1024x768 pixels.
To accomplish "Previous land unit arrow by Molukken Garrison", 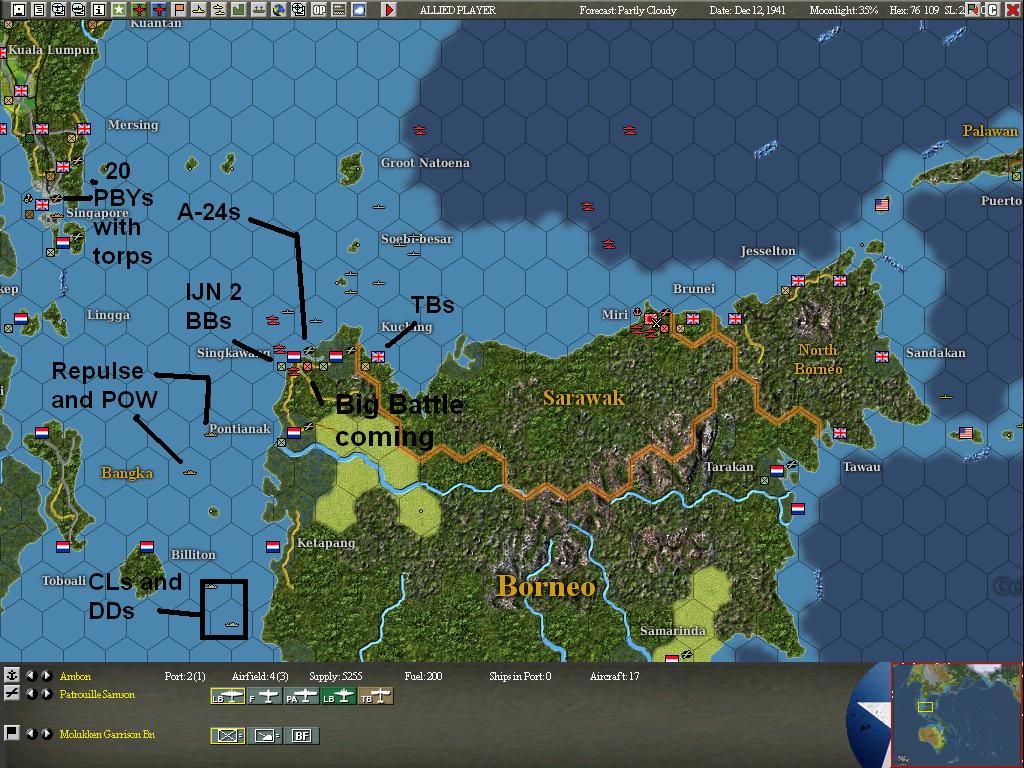I will pos(31,734).
